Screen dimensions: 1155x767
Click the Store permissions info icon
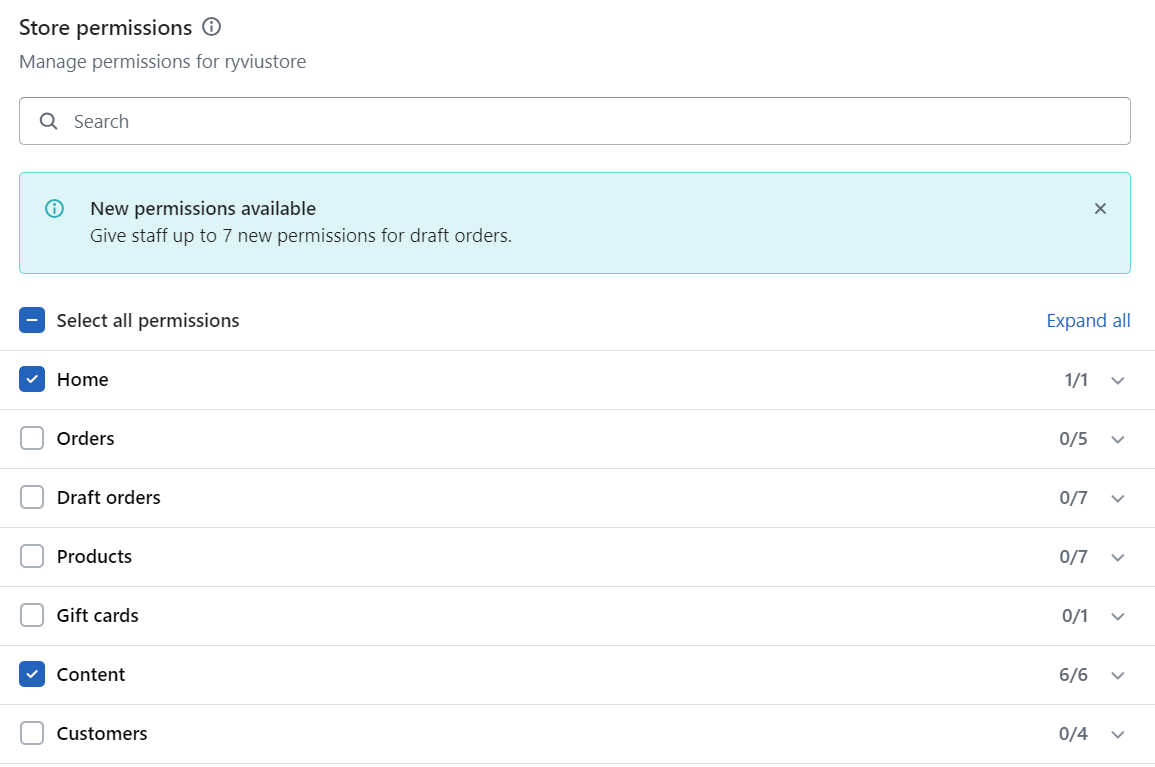pyautogui.click(x=211, y=27)
